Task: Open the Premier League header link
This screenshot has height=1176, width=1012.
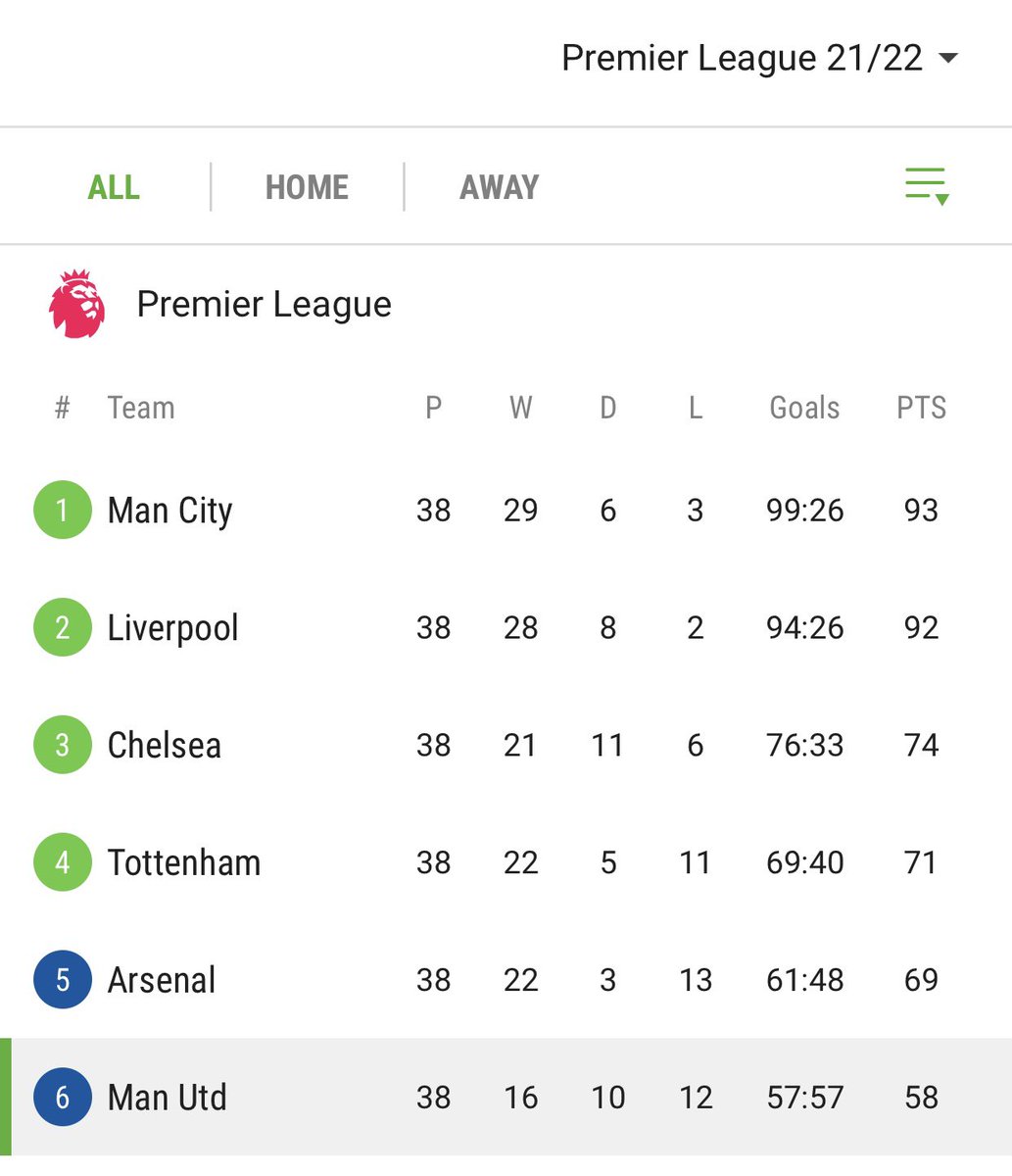Action: tap(264, 305)
